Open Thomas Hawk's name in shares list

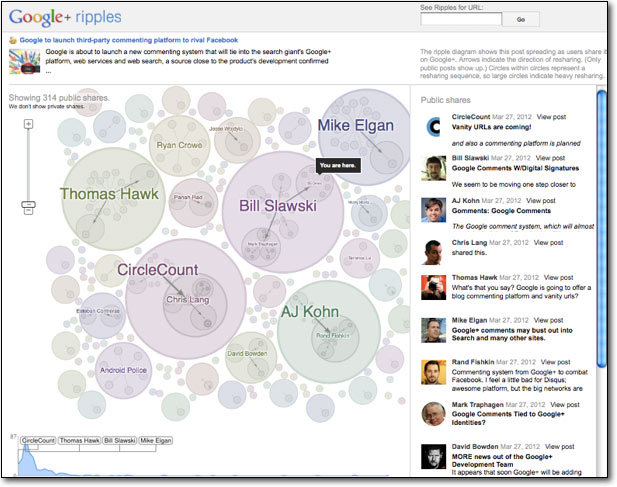click(475, 277)
